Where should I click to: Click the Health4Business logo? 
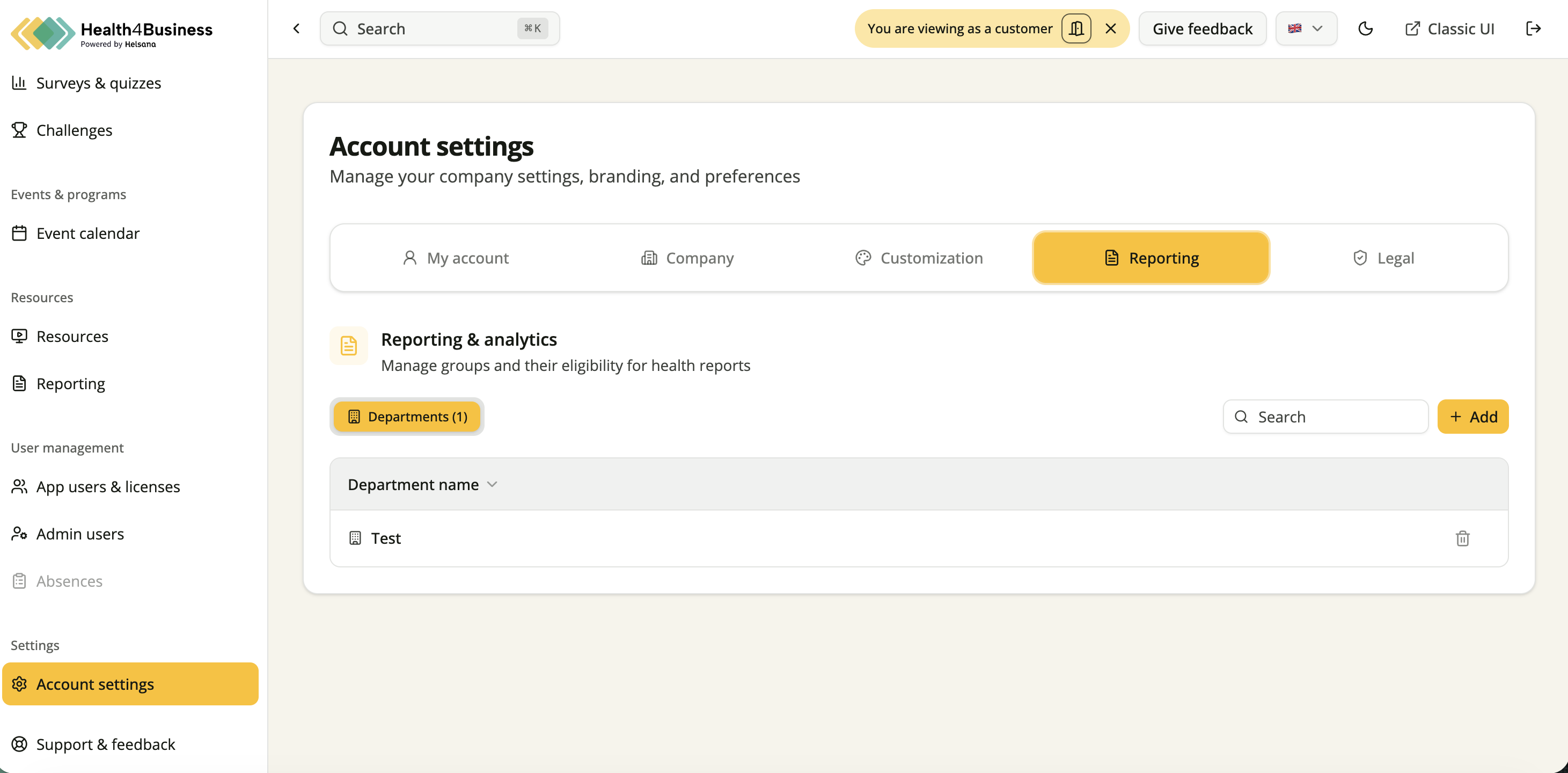coord(112,33)
